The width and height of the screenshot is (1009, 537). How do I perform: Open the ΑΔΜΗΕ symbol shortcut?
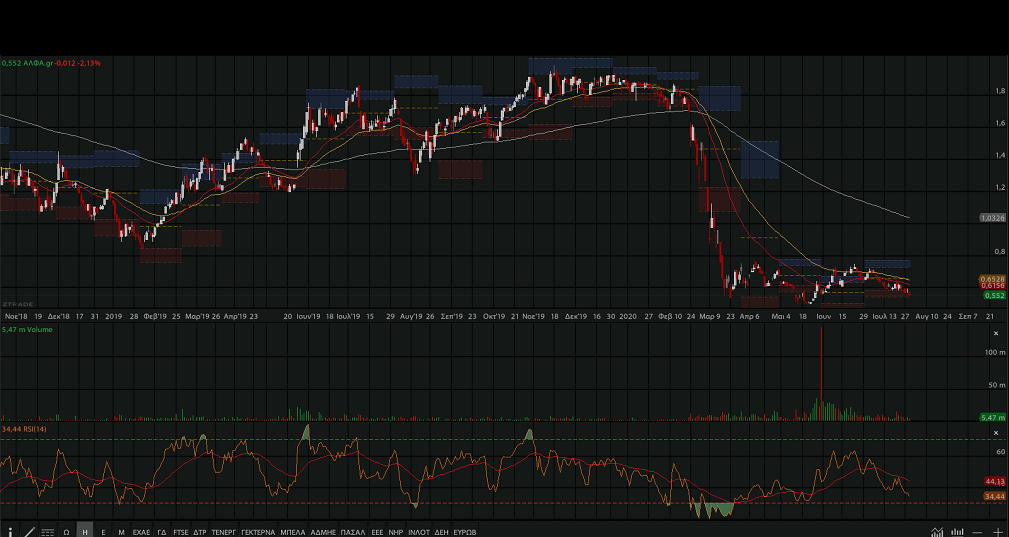pyautogui.click(x=324, y=532)
